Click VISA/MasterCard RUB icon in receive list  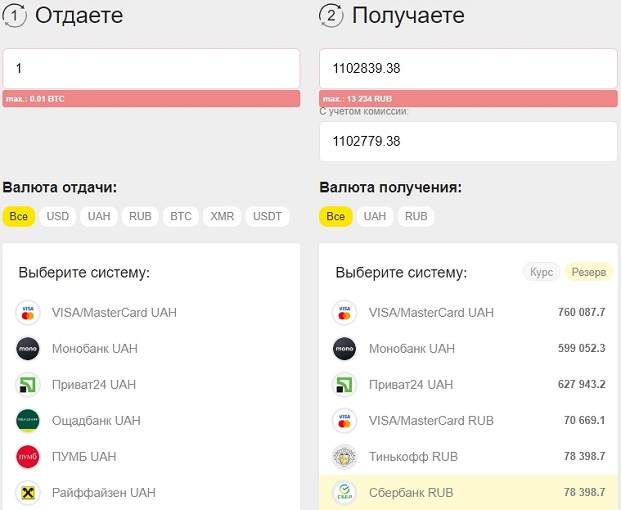click(345, 421)
